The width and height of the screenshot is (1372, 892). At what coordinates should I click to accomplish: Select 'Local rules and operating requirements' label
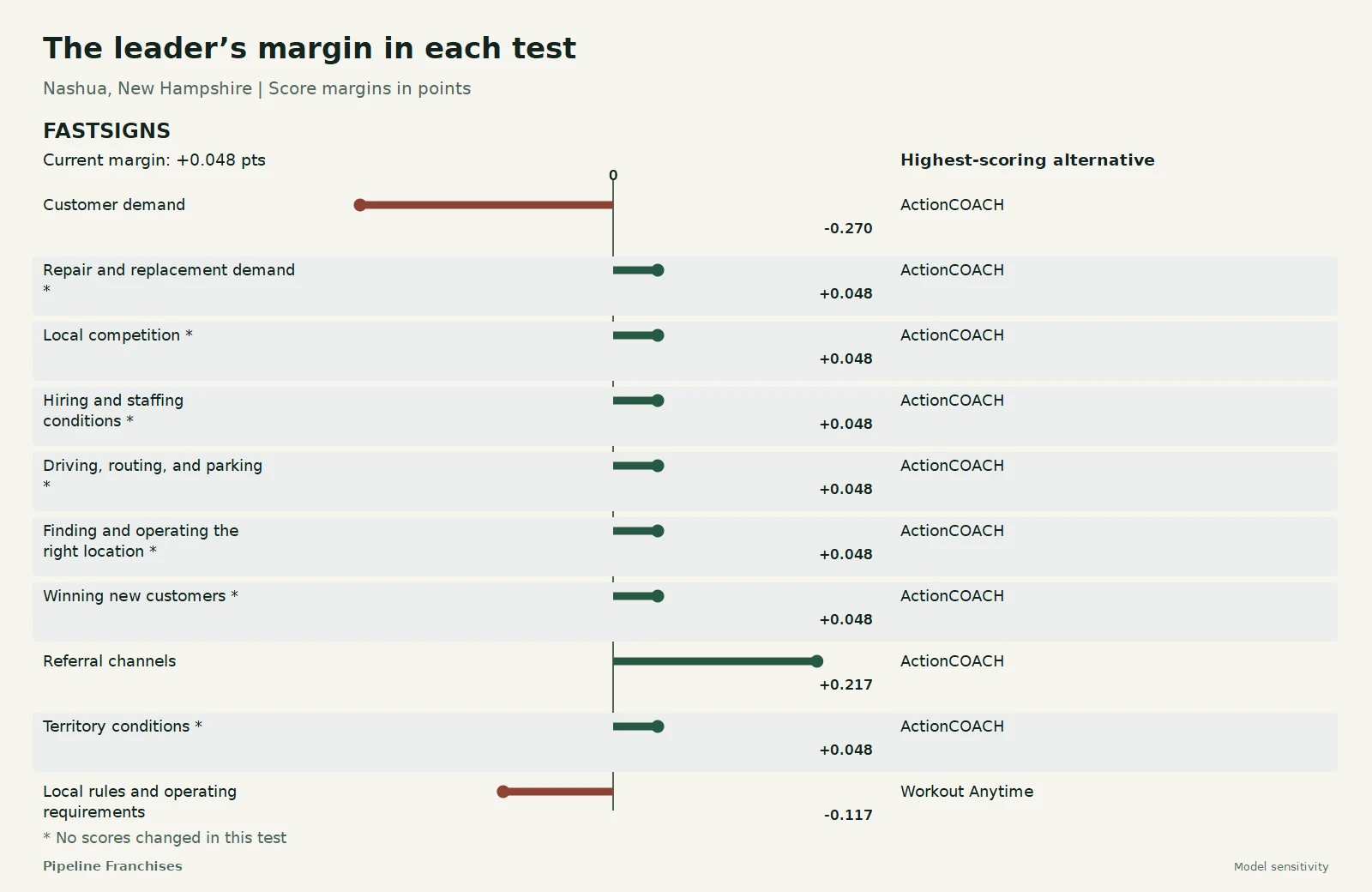tap(140, 802)
